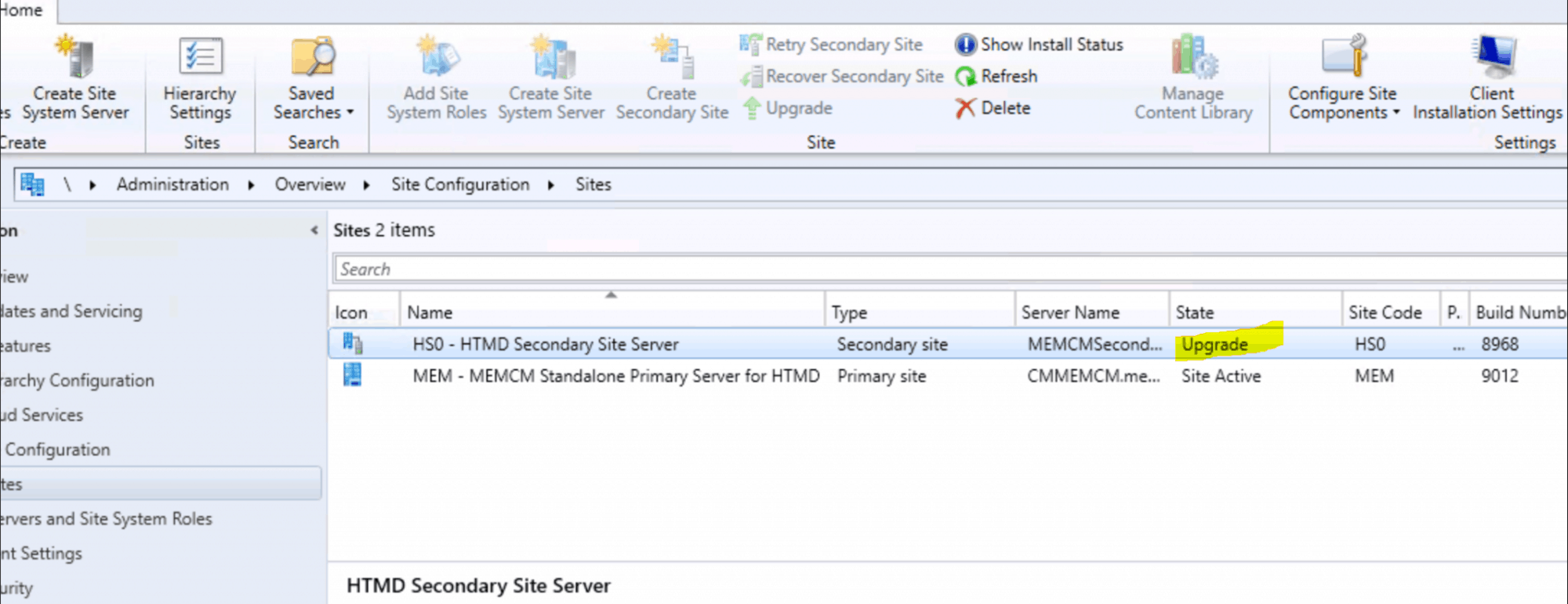Click Show Install Status icon
This screenshot has width=1568, height=604.
coord(965,45)
